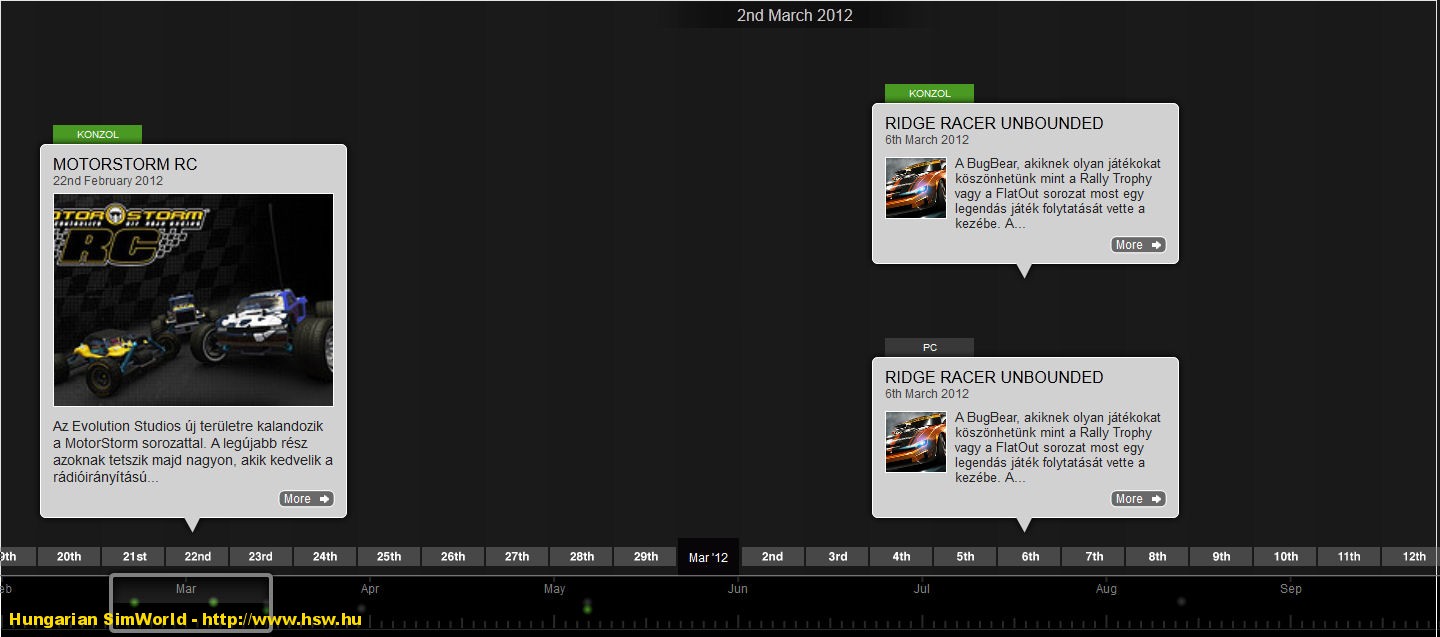Click the MotorStorm RC description text
The width and height of the screenshot is (1440, 637).
coord(193,452)
